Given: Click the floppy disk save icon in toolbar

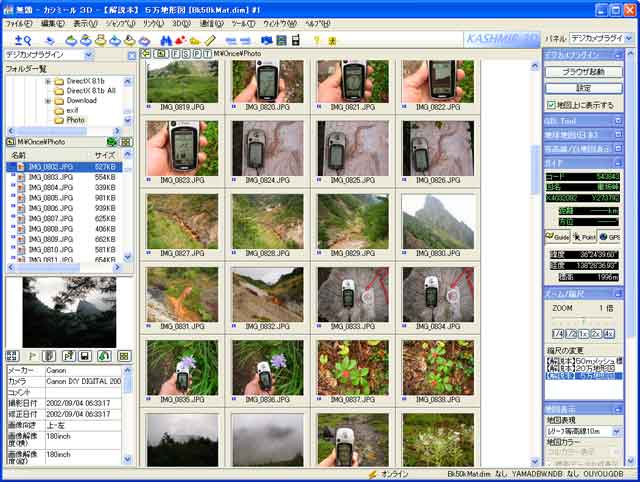Looking at the screenshot, I should pyautogui.click(x=280, y=40).
